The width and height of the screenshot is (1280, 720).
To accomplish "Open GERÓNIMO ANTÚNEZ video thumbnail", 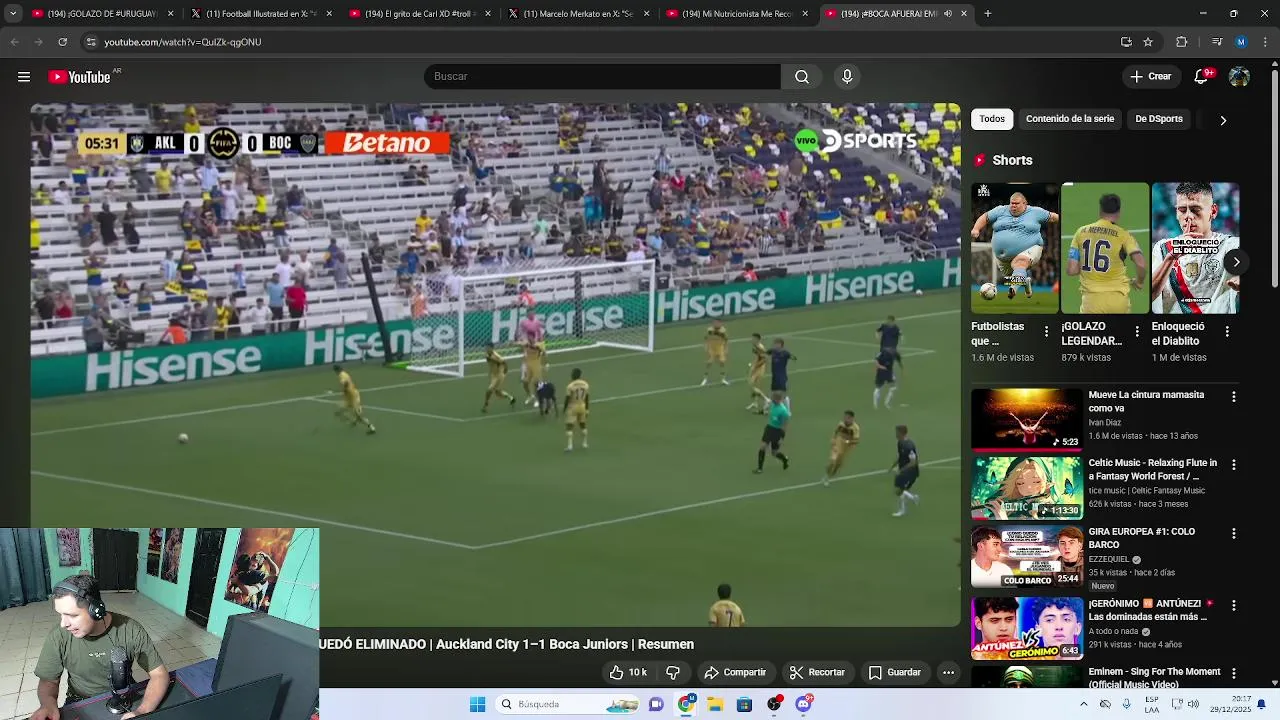I will 1027,628.
